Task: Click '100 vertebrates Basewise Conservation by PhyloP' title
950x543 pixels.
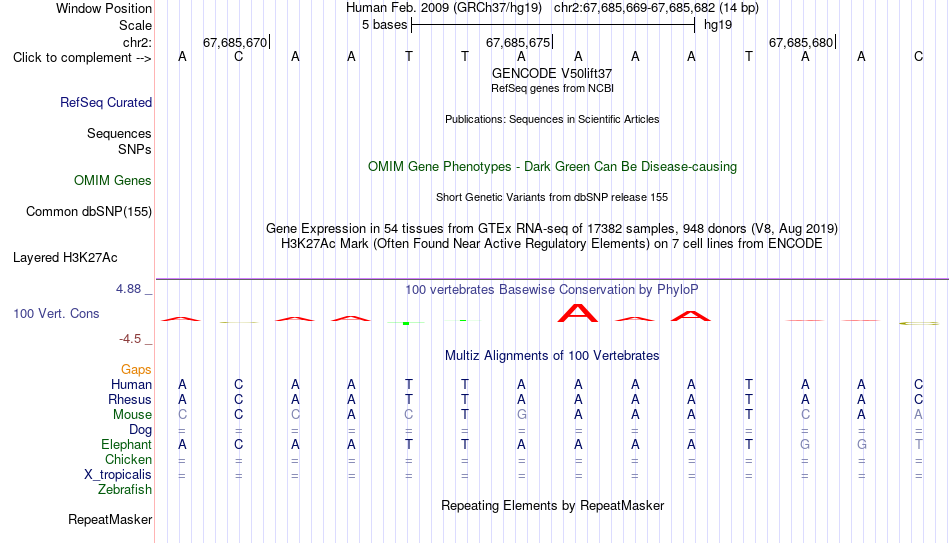Action: point(552,290)
